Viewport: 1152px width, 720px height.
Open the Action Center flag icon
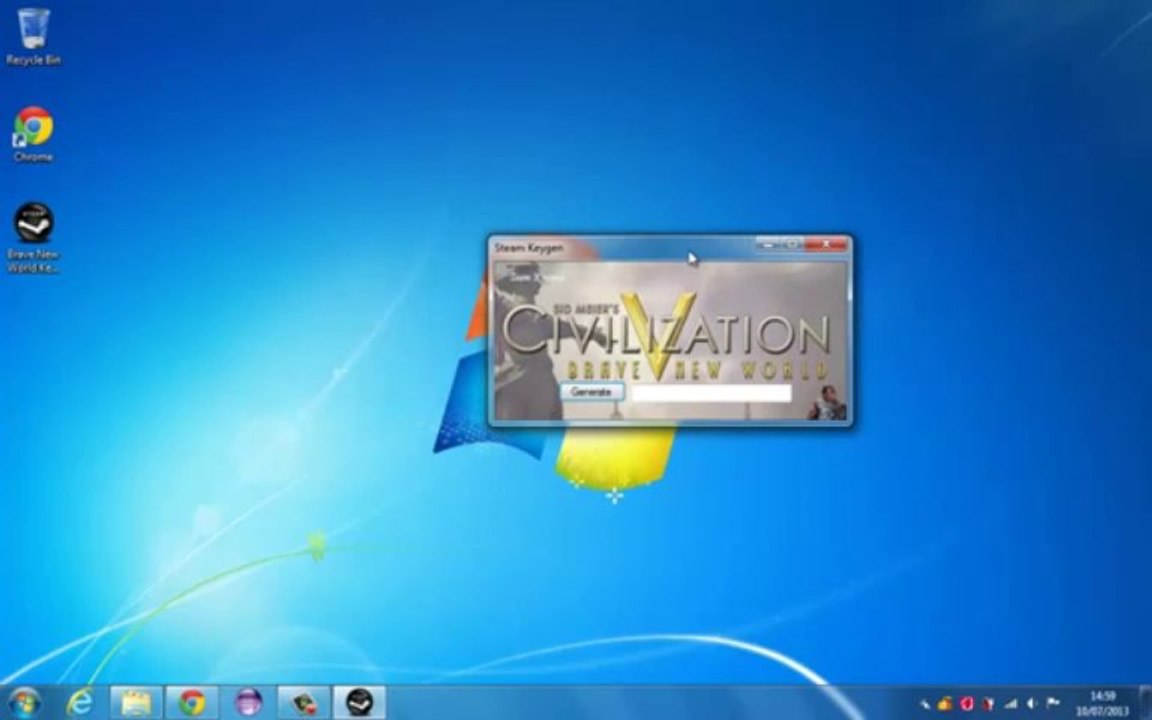(x=1053, y=704)
